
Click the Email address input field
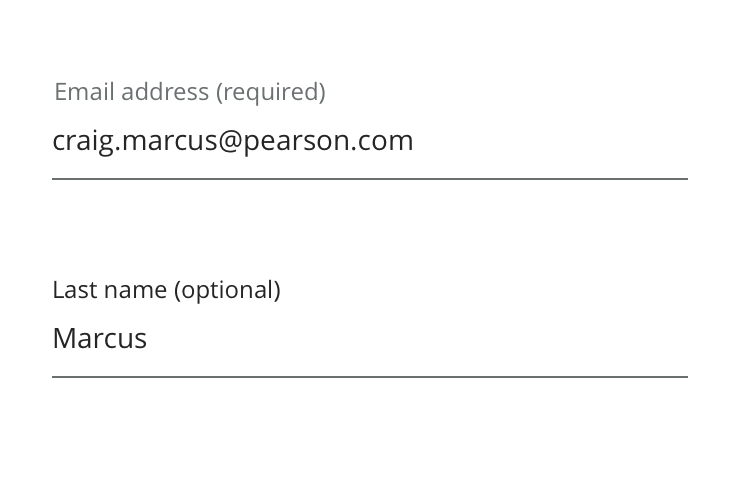click(x=369, y=141)
